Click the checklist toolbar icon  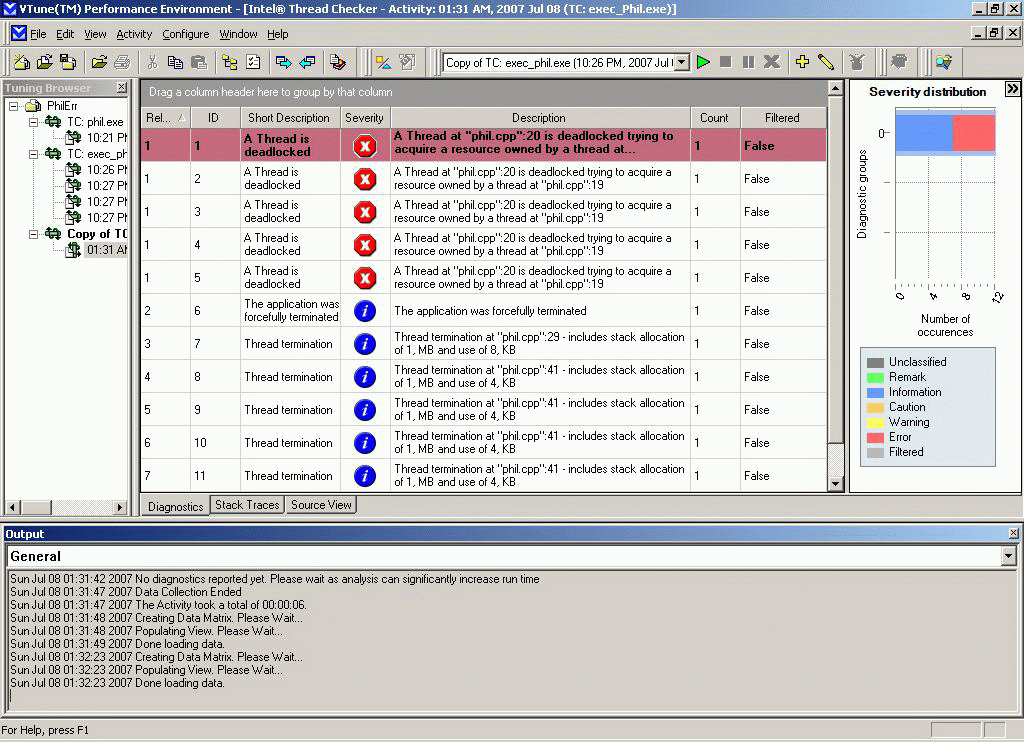(253, 62)
